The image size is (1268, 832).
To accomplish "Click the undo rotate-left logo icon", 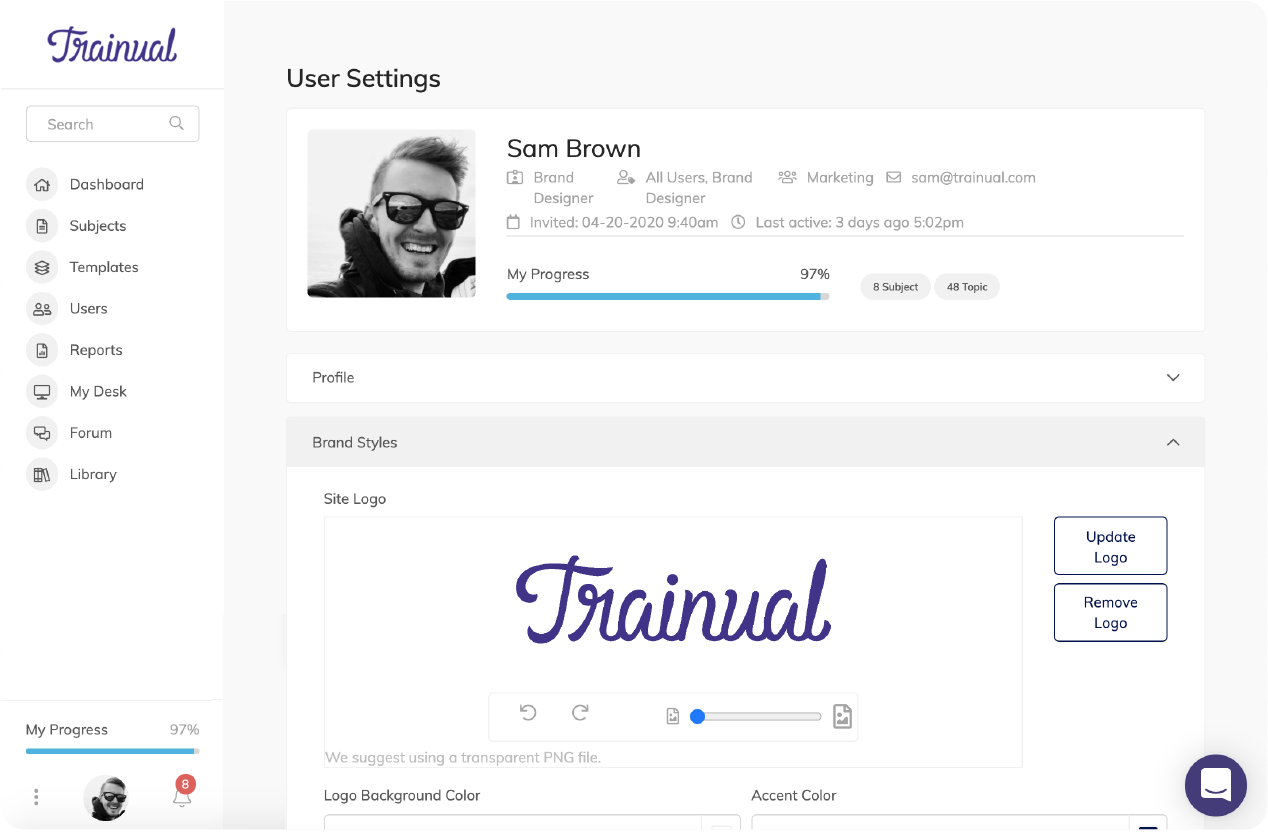I will [528, 713].
